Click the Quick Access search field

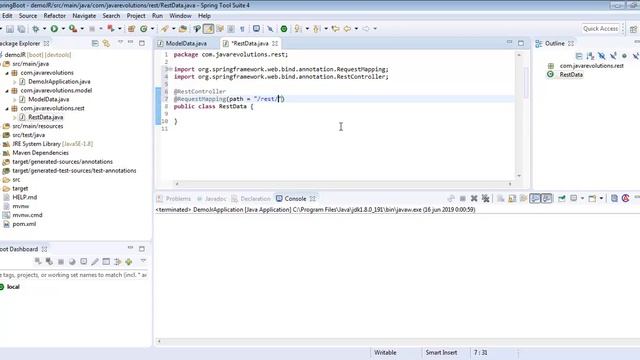pyautogui.click(x=600, y=29)
